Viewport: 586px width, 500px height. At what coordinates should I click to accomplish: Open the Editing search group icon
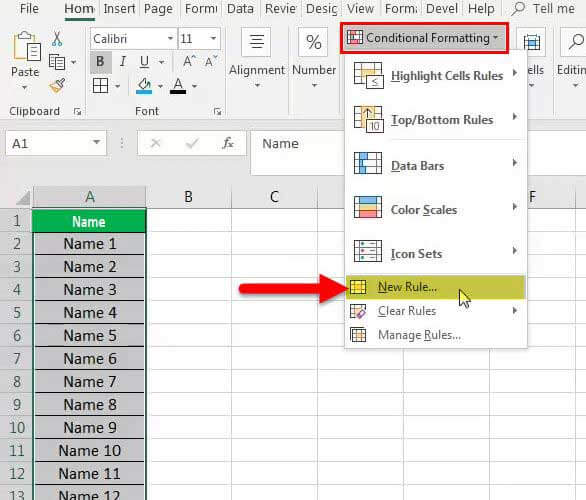[575, 42]
